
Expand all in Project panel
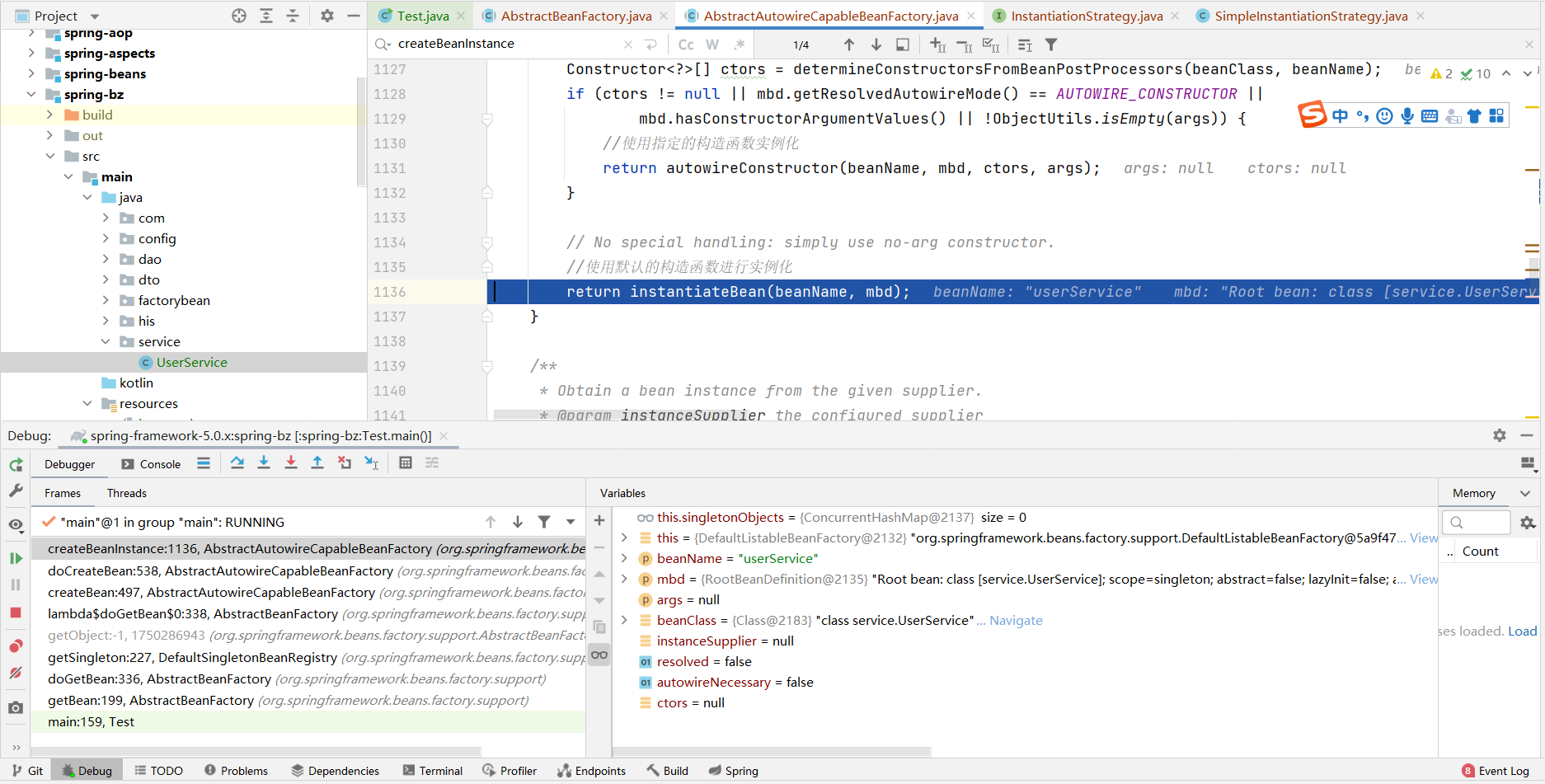click(x=266, y=16)
